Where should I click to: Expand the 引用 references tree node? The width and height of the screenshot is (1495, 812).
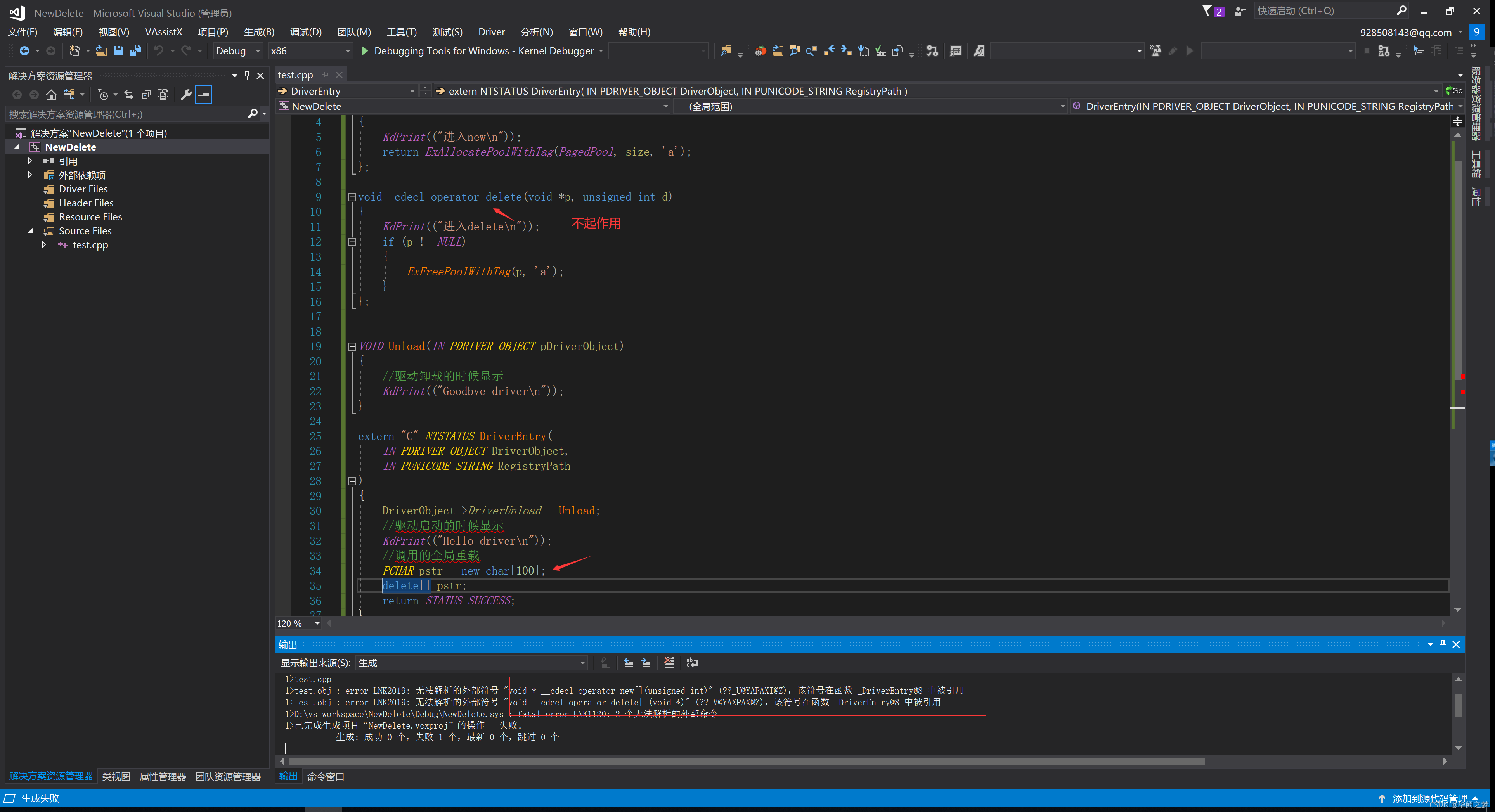(30, 161)
